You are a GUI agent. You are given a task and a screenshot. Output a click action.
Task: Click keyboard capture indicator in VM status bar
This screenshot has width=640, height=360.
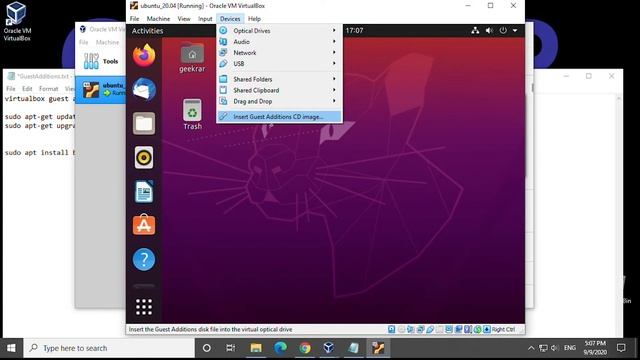[487, 329]
